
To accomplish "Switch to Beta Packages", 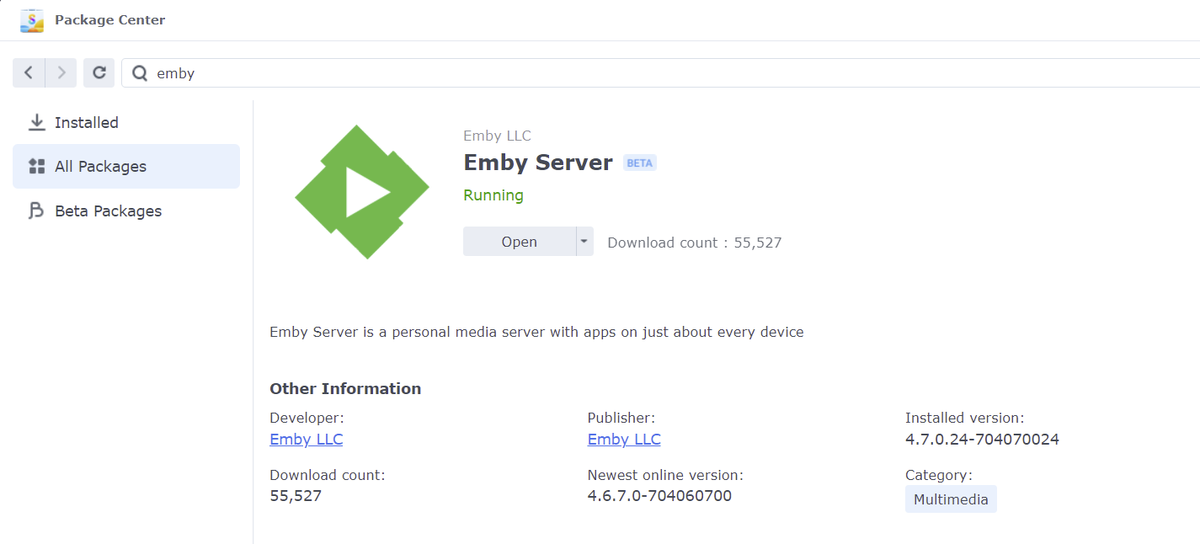I will pyautogui.click(x=108, y=211).
